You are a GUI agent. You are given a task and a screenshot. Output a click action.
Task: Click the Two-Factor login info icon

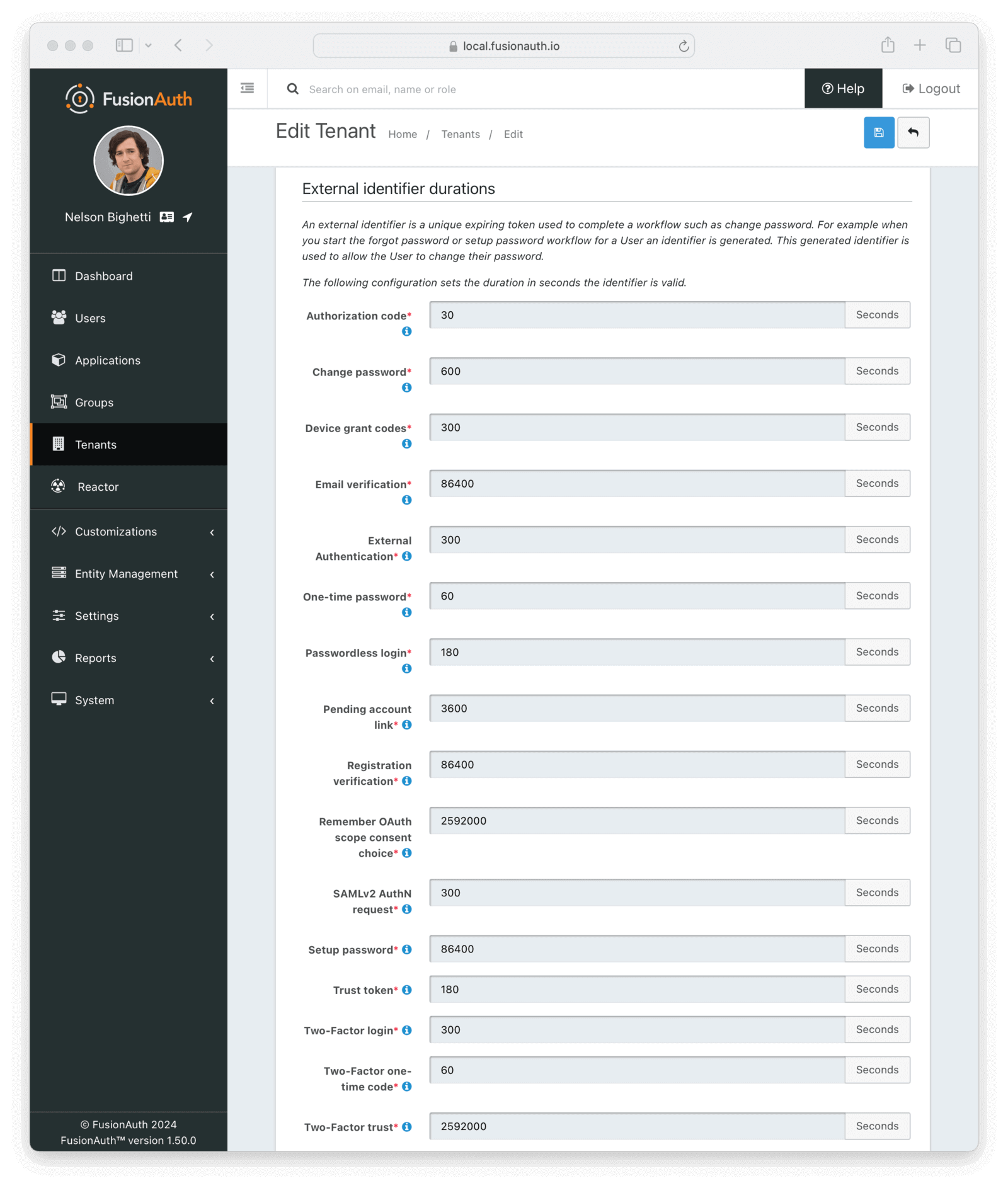pyautogui.click(x=407, y=1029)
